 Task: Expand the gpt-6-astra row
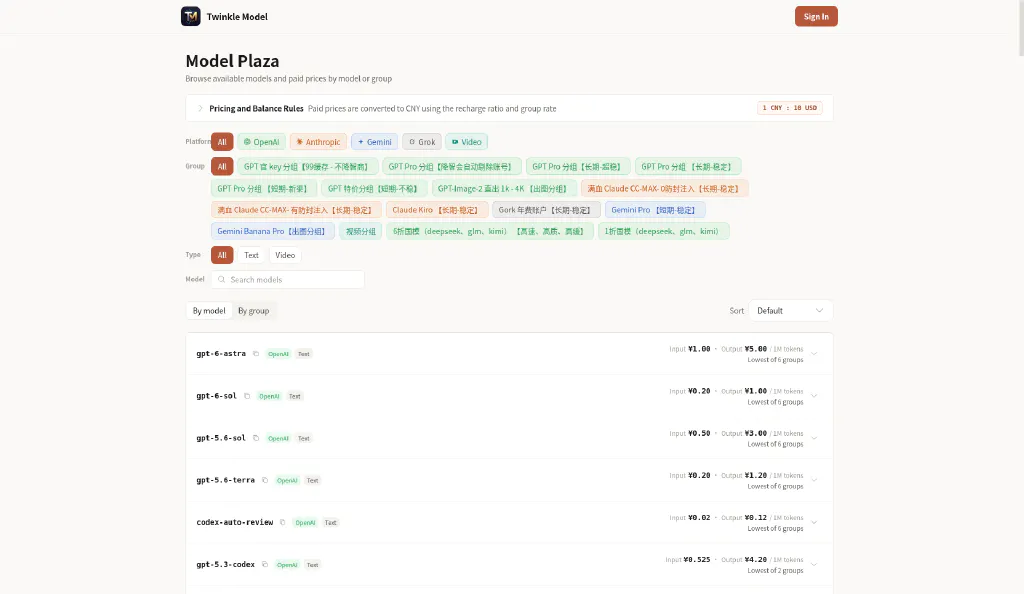point(814,354)
